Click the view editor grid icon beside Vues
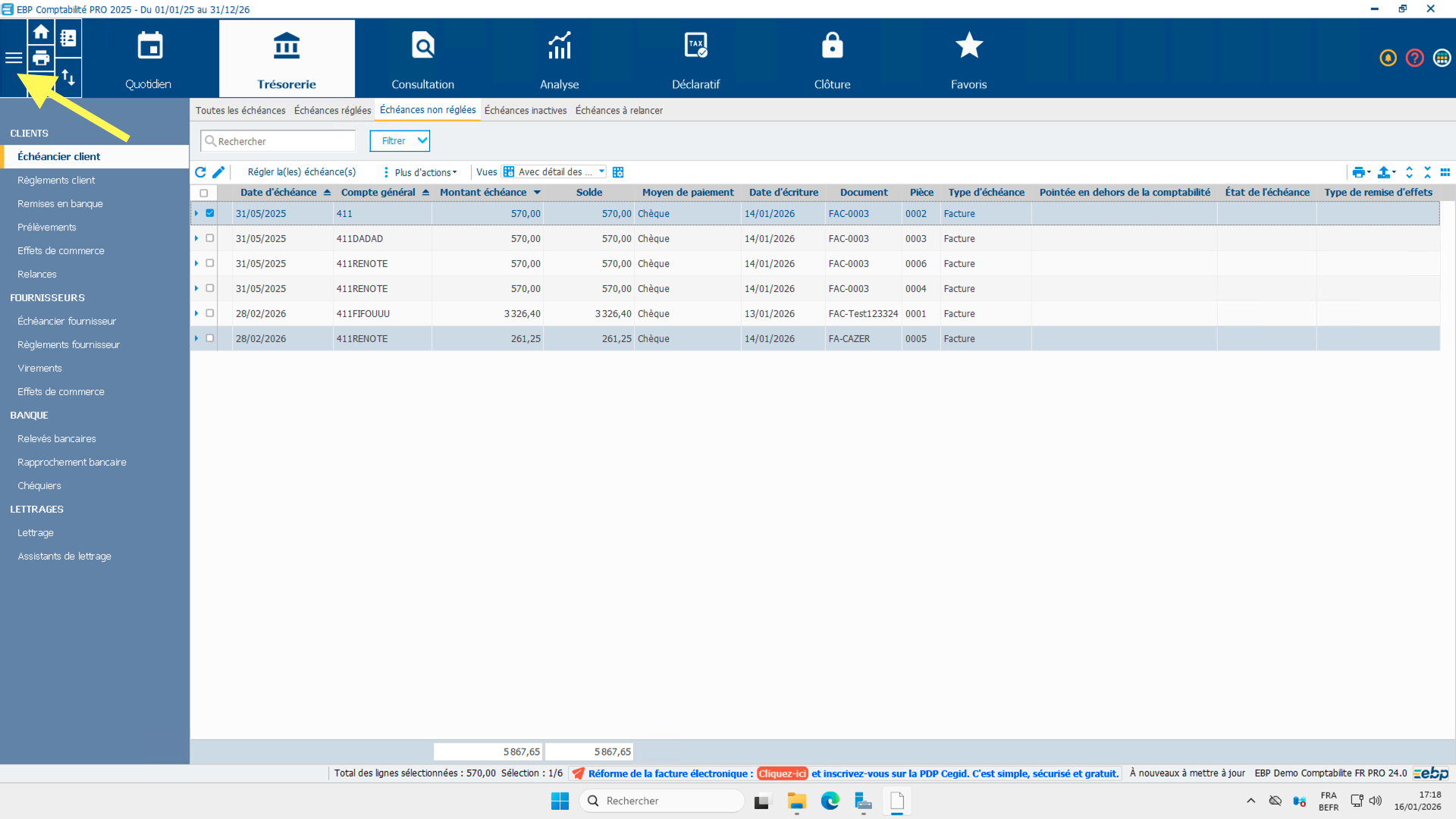The image size is (1456, 819). pos(618,172)
